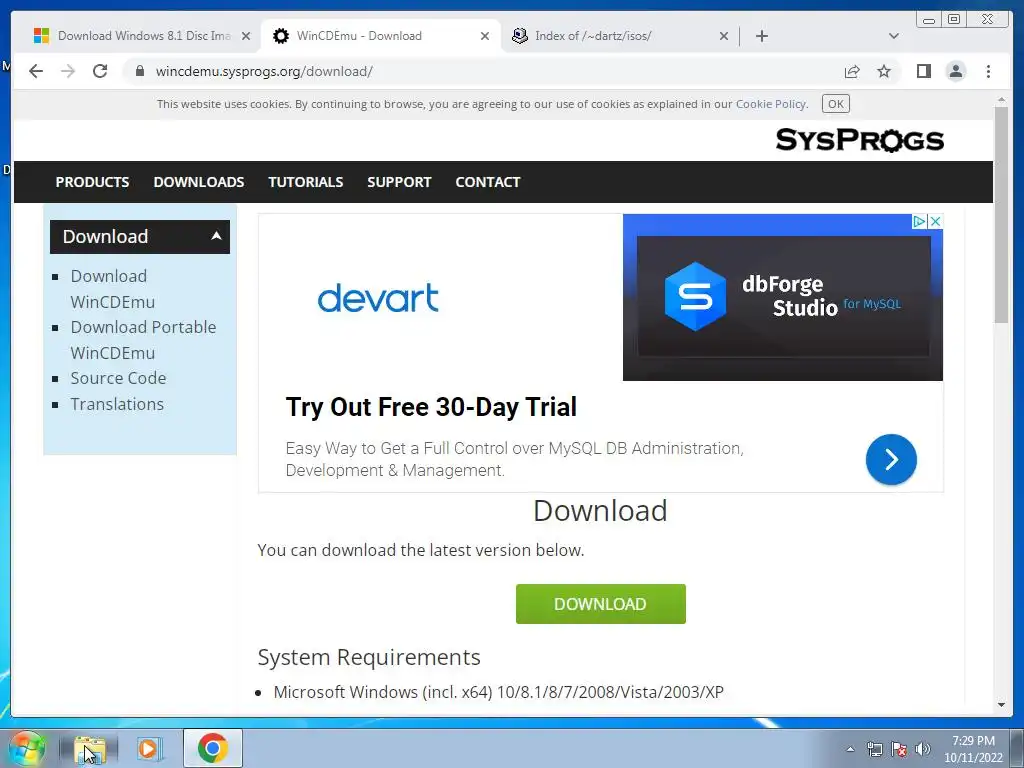This screenshot has height=768, width=1024.
Task: Open the Cookie Policy link
Action: coord(771,104)
